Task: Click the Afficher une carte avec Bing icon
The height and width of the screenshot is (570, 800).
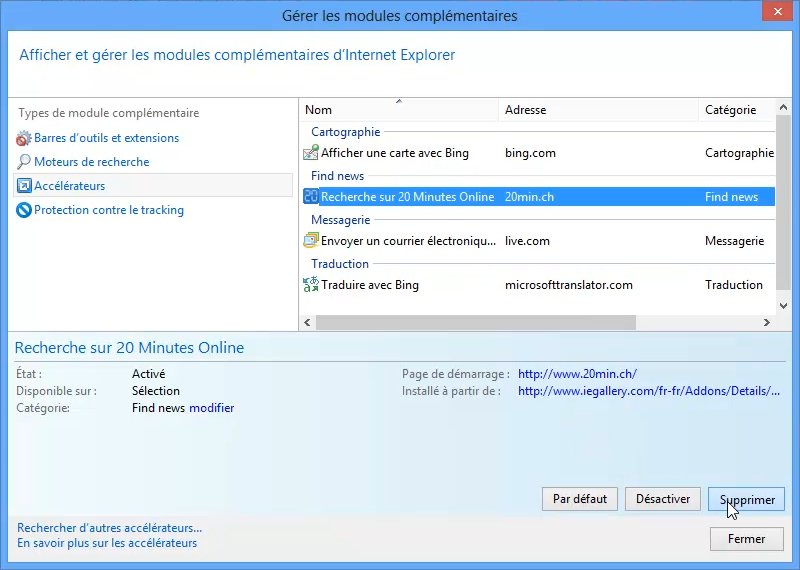Action: coord(310,153)
